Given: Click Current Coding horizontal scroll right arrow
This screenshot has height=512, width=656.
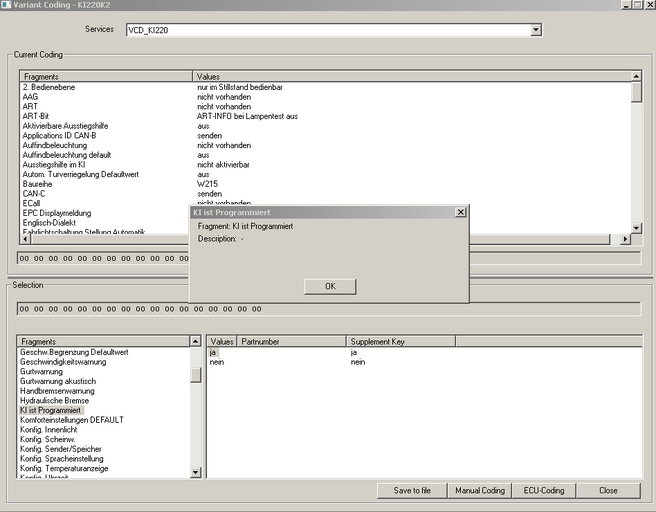Looking at the screenshot, I should click(x=625, y=239).
